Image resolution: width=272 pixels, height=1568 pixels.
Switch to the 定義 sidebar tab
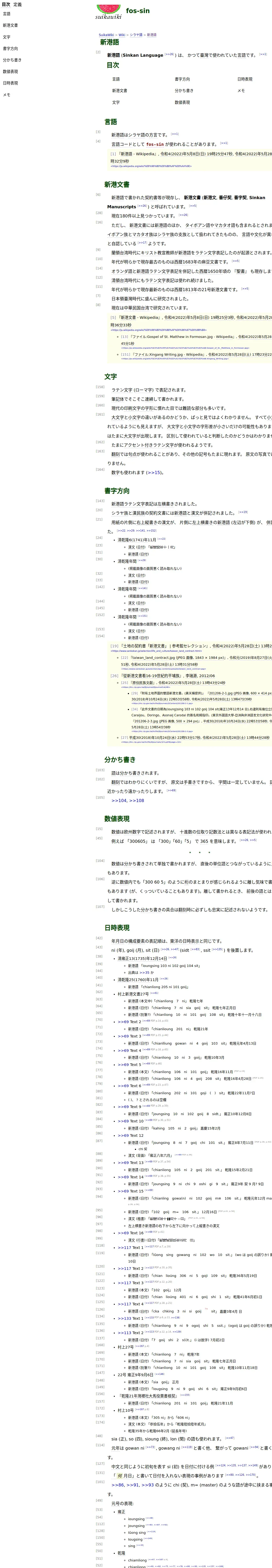pos(18,4)
